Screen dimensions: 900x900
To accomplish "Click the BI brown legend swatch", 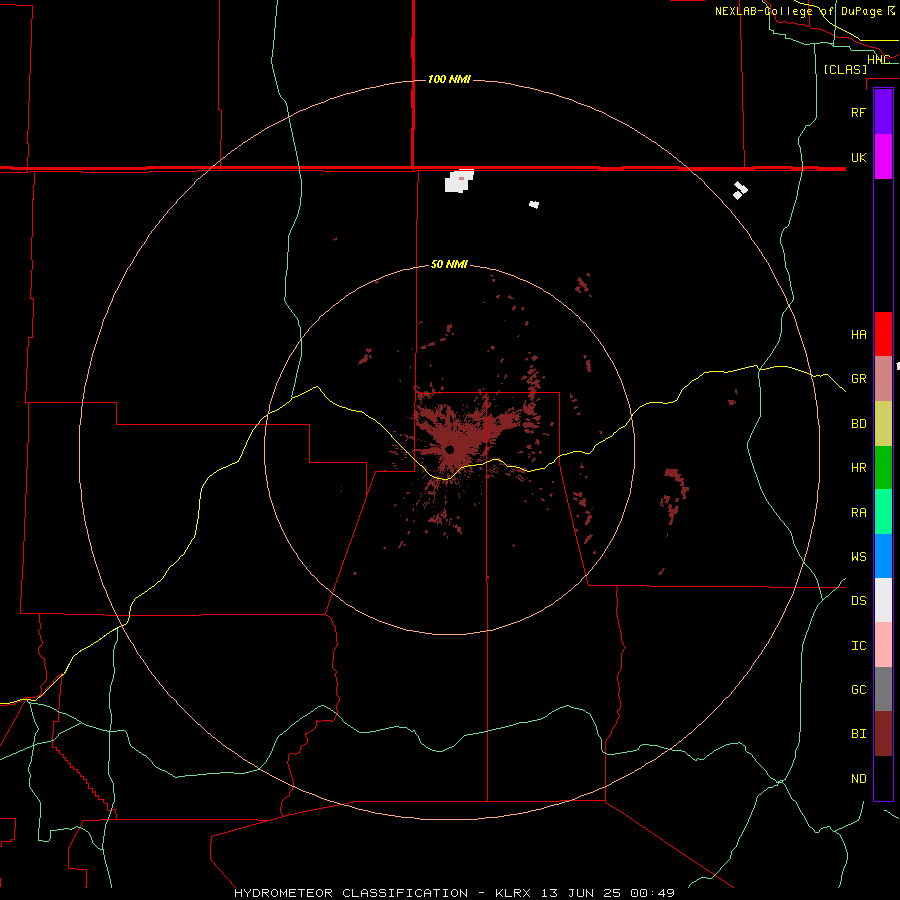I will click(x=883, y=734).
